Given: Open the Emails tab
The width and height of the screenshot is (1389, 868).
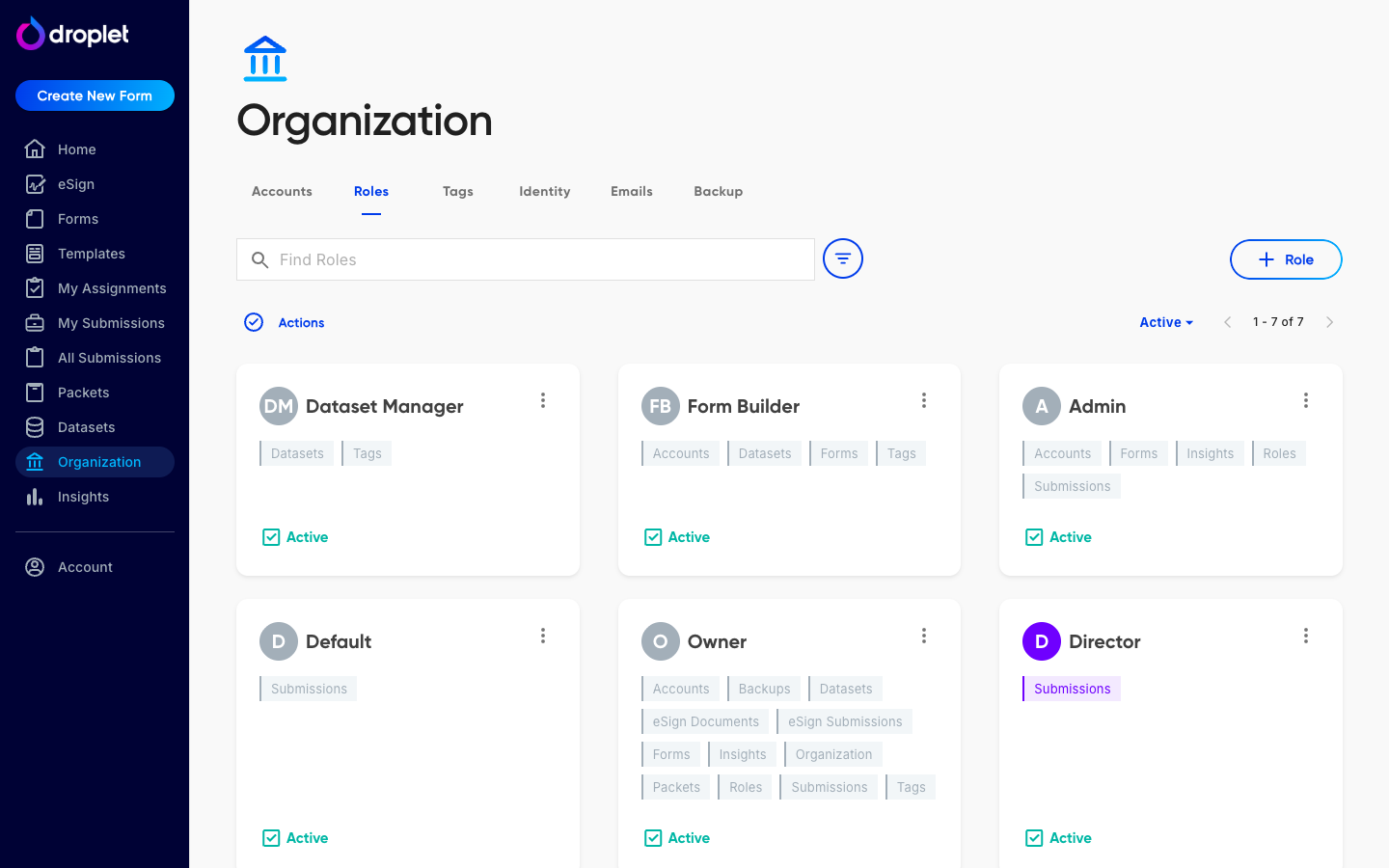Looking at the screenshot, I should 632,191.
